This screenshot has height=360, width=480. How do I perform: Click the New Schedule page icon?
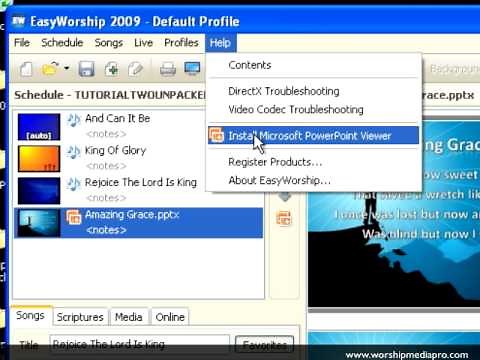click(x=26, y=70)
